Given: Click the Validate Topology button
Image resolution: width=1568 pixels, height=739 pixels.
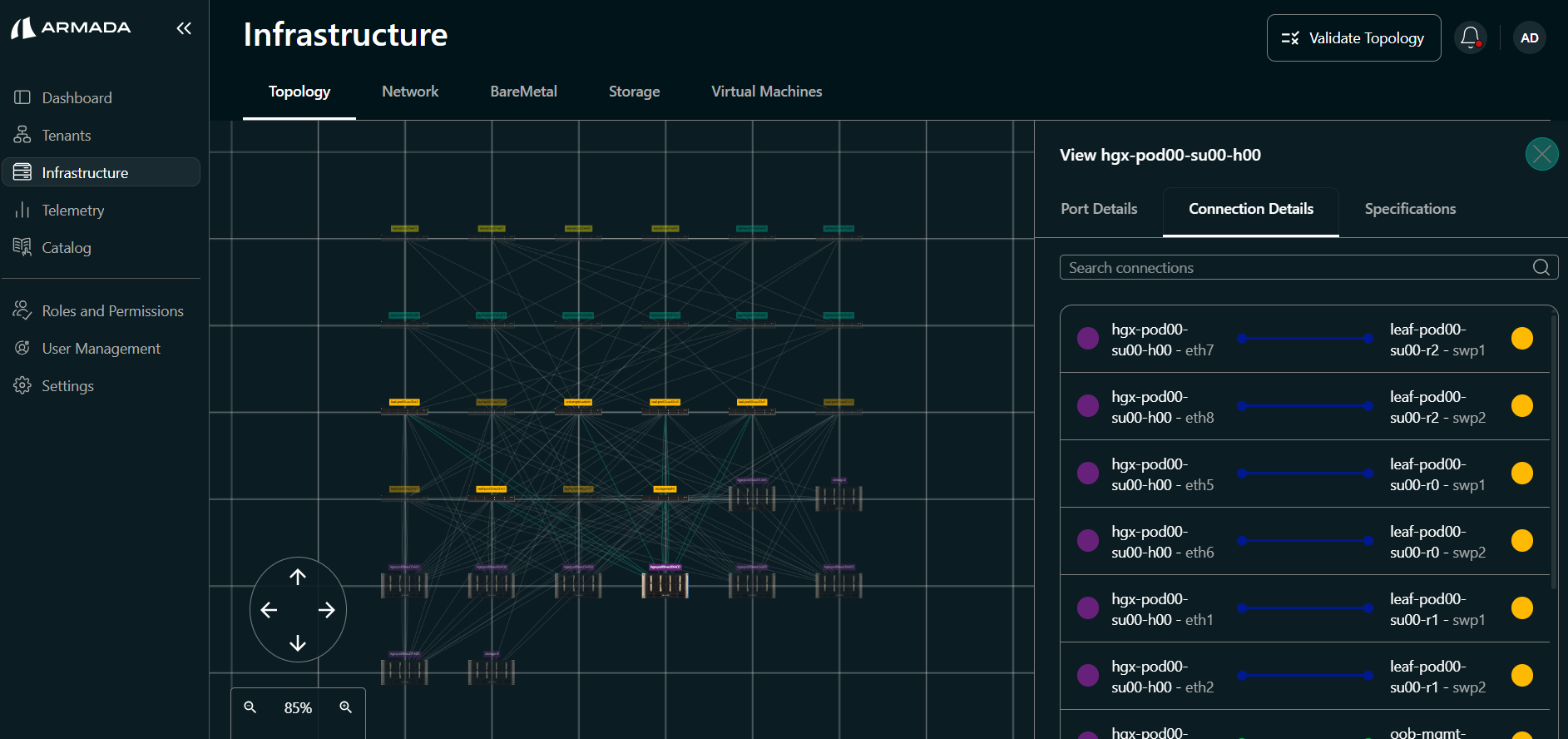Looking at the screenshot, I should tap(1353, 37).
